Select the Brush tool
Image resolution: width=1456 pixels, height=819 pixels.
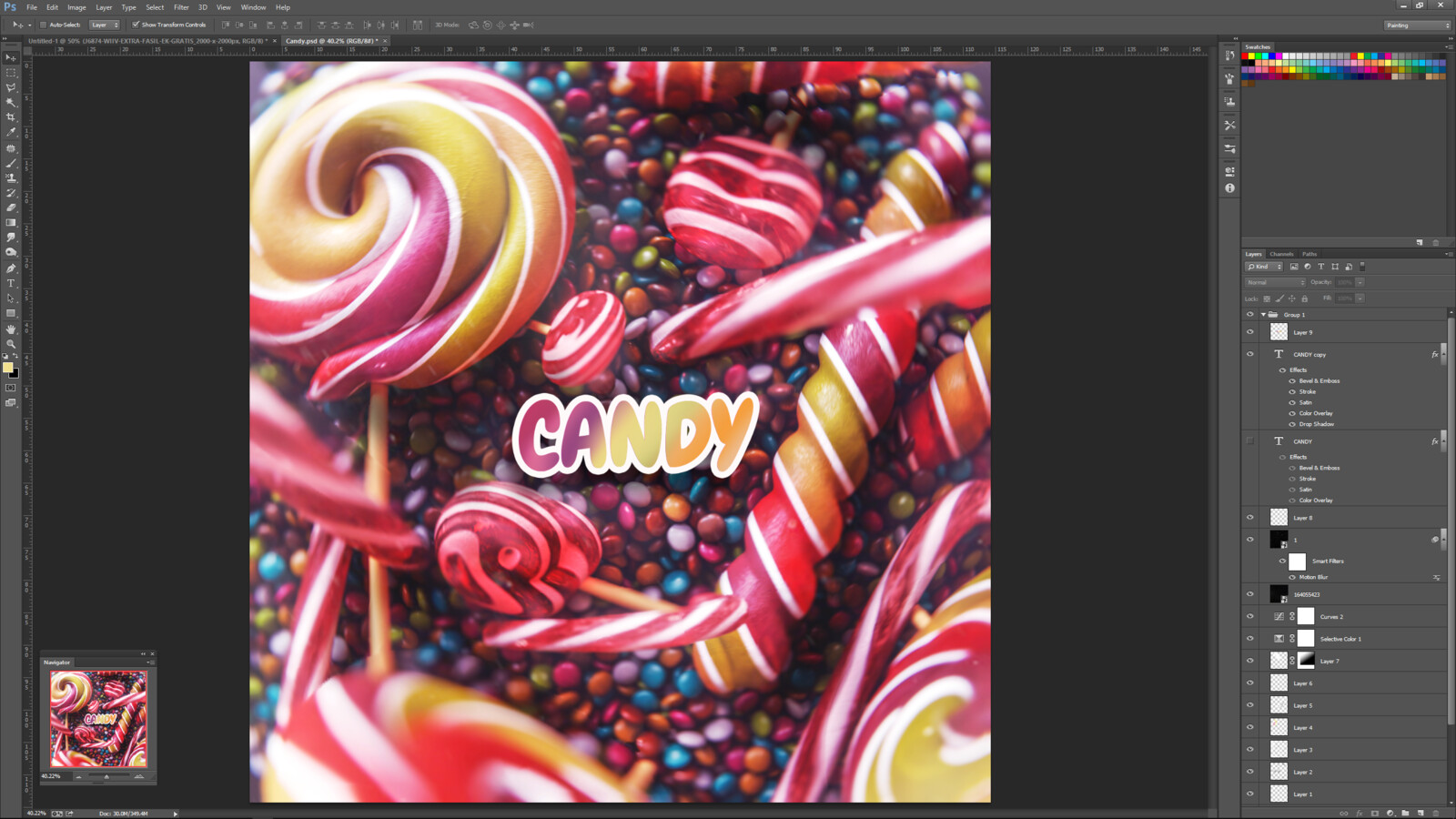[11, 163]
